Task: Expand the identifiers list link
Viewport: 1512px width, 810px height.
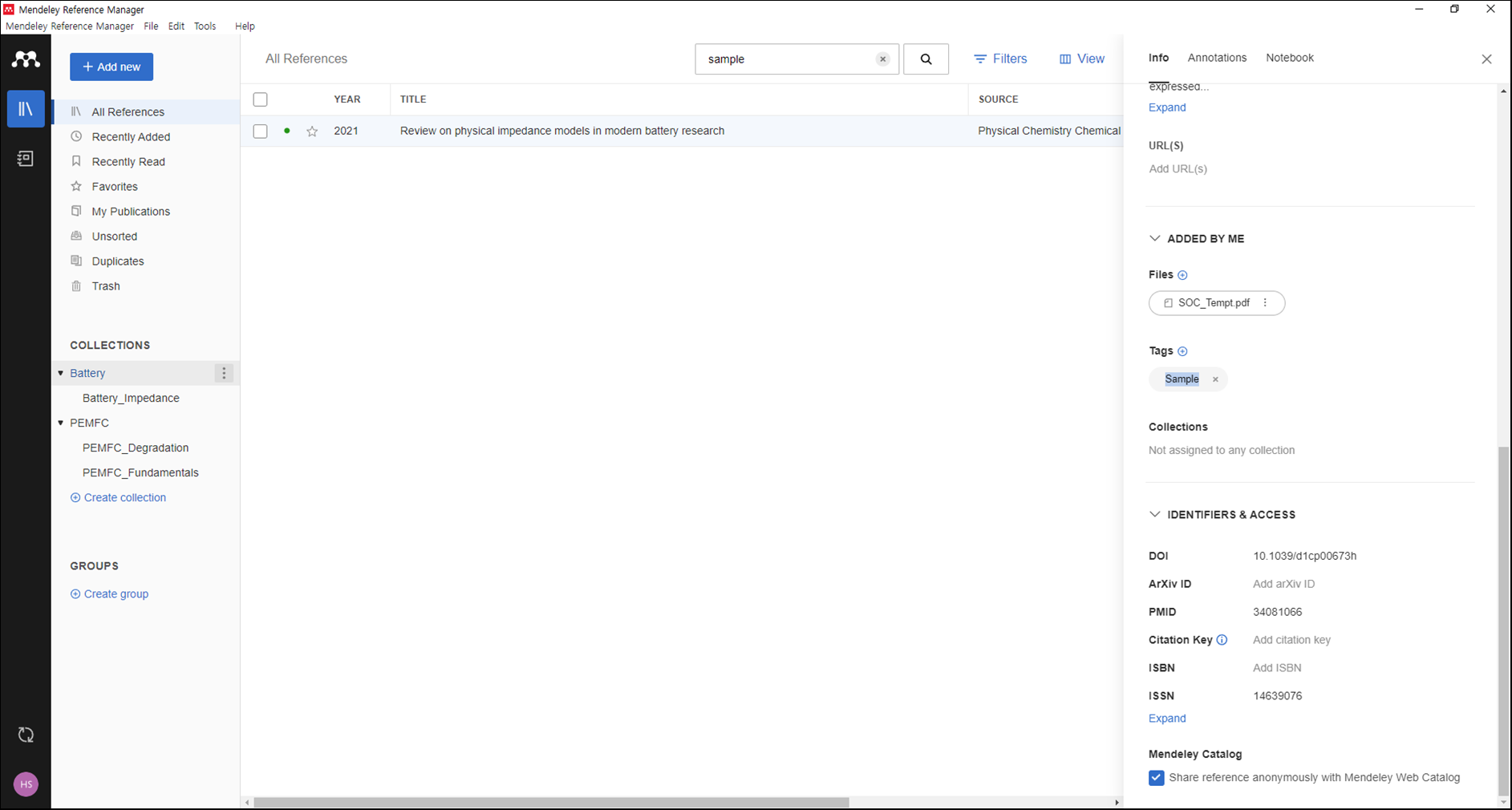Action: pyautogui.click(x=1167, y=719)
